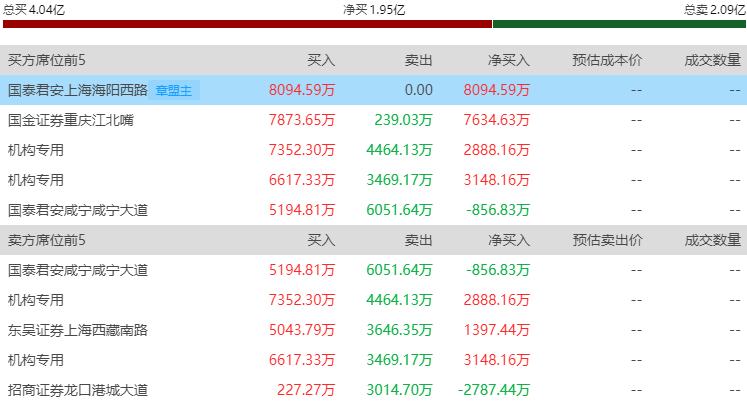The height and width of the screenshot is (404, 747).
Task: Click the red total buy bar
Action: pos(247,24)
